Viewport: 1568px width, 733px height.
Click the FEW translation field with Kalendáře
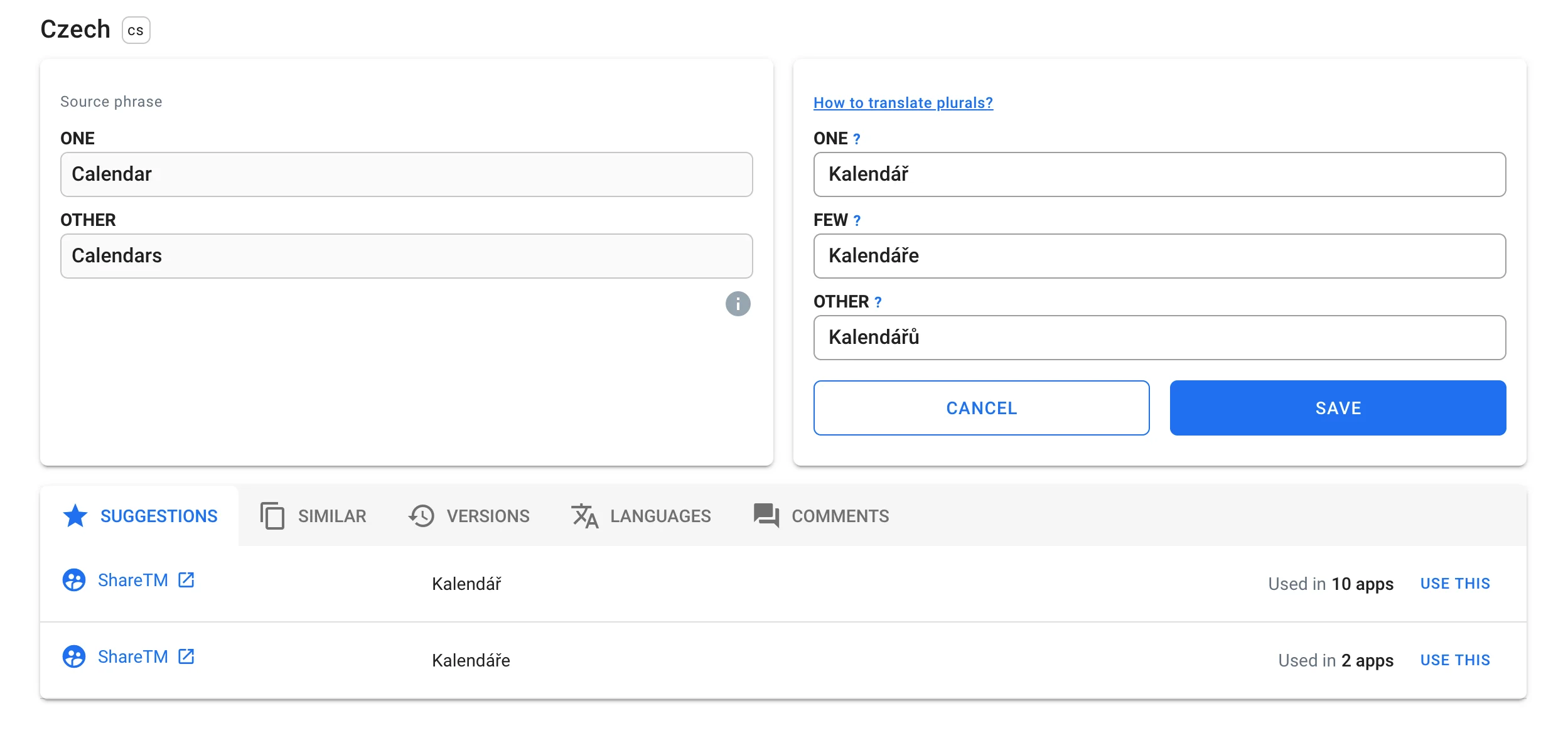[x=1159, y=256]
